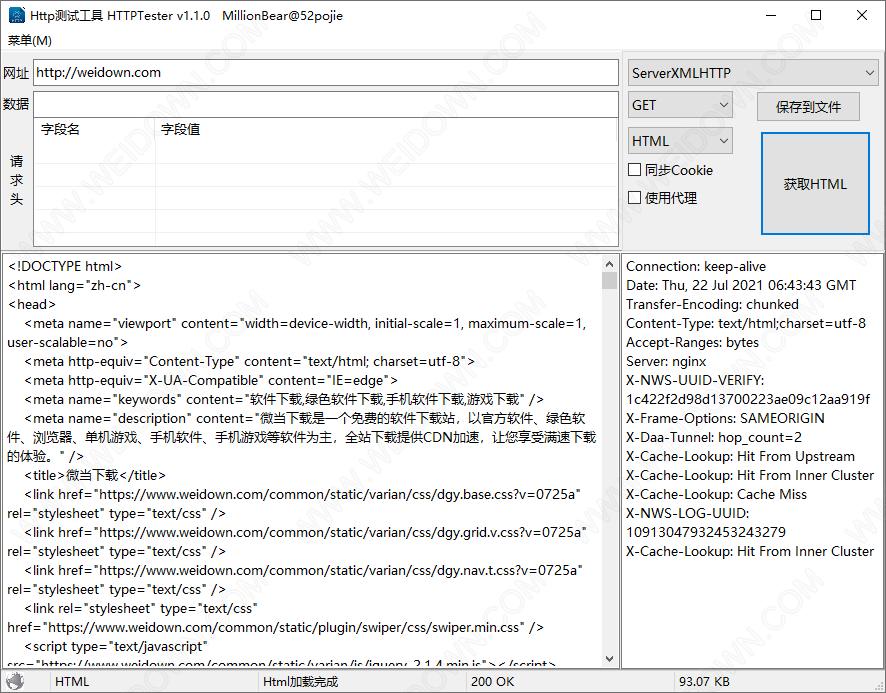Viewport: 886px width, 693px height.
Task: Click the 字段值 column header
Action: pos(386,129)
